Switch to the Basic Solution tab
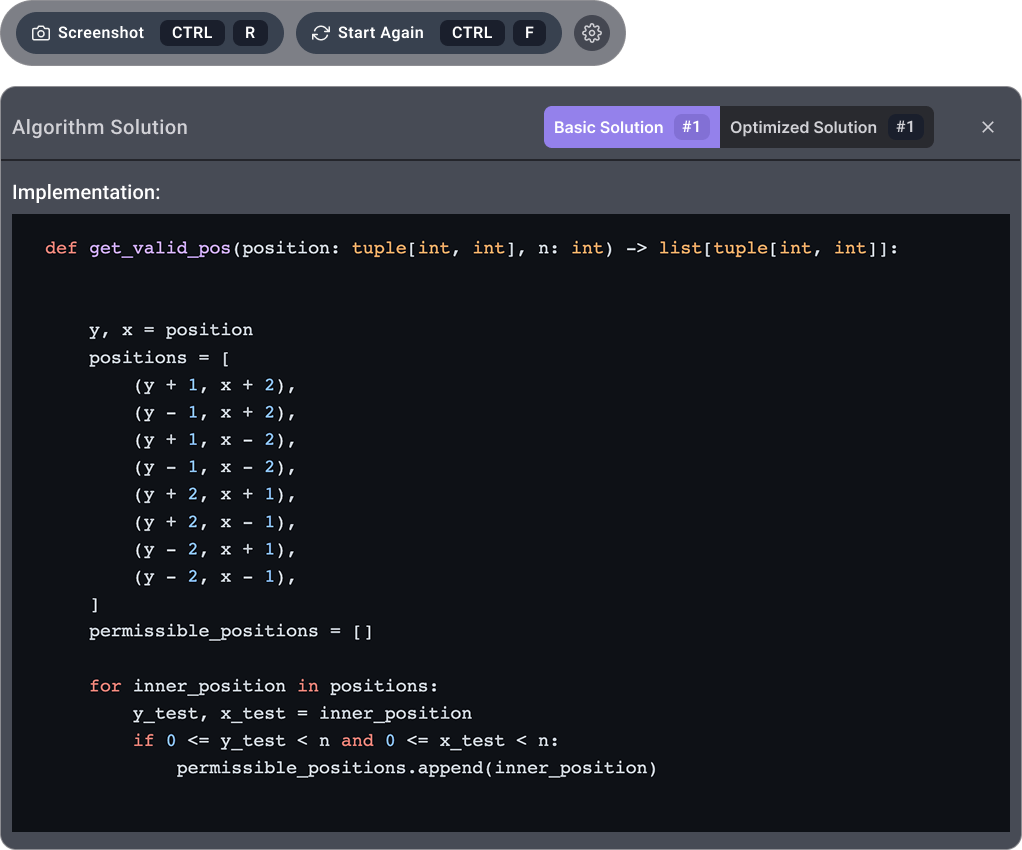This screenshot has height=850, width=1022. pyautogui.click(x=608, y=127)
